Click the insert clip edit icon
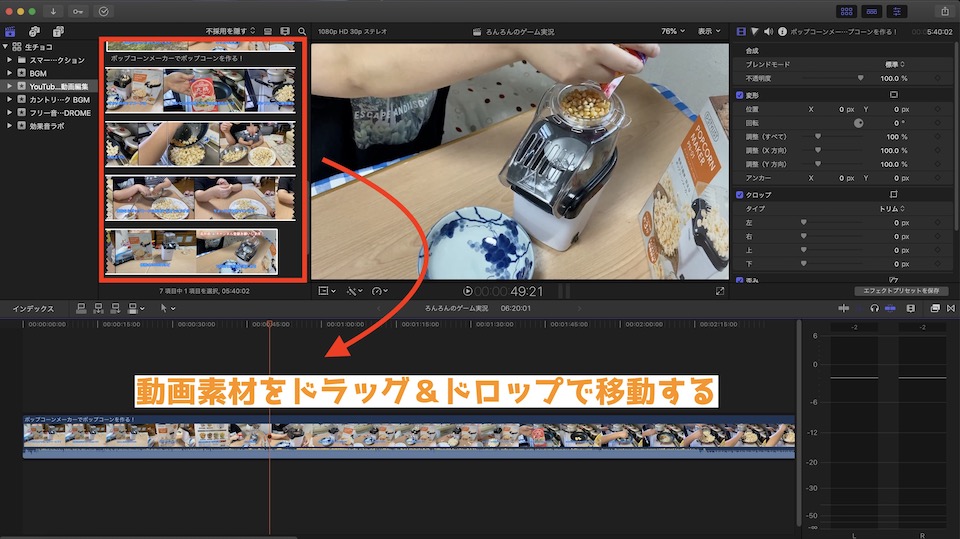This screenshot has height=539, width=960. pyautogui.click(x=98, y=308)
